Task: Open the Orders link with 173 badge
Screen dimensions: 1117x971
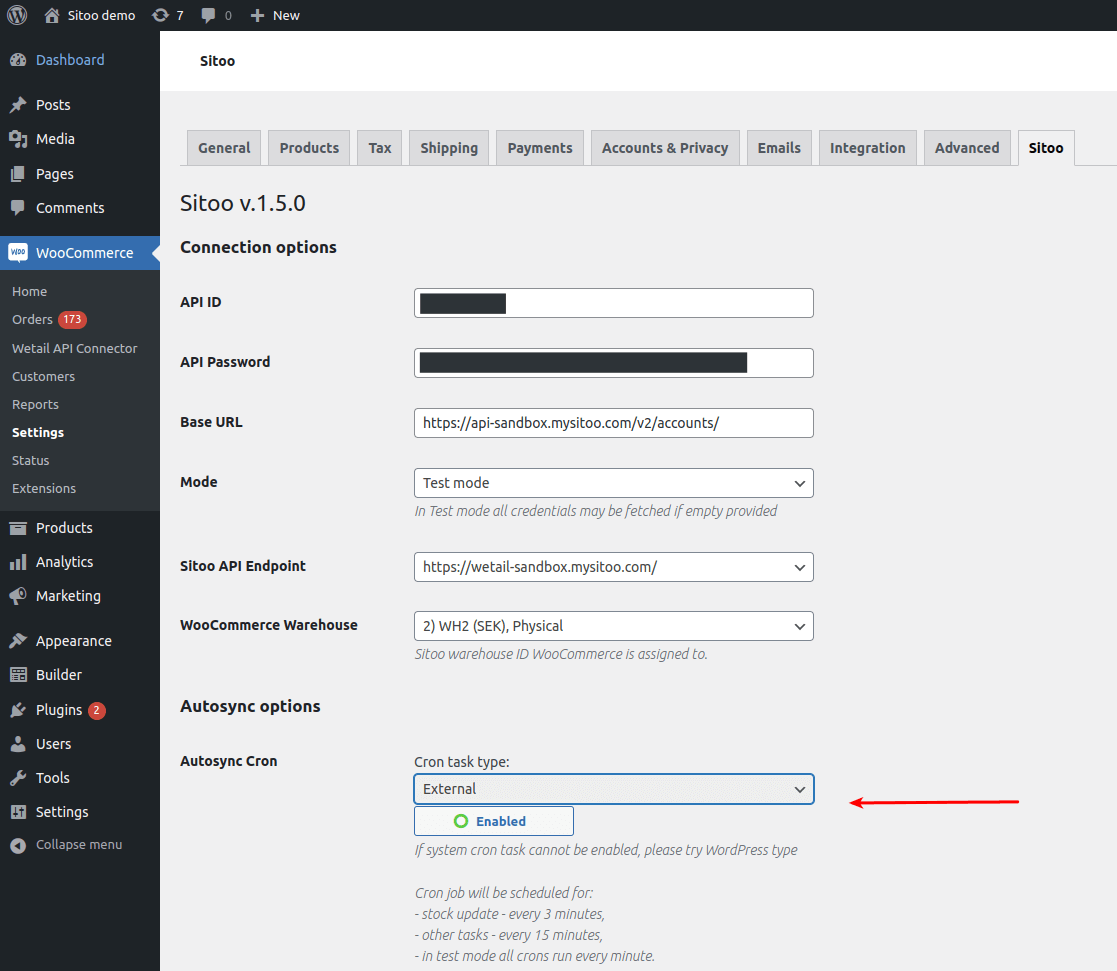Action: [x=33, y=320]
